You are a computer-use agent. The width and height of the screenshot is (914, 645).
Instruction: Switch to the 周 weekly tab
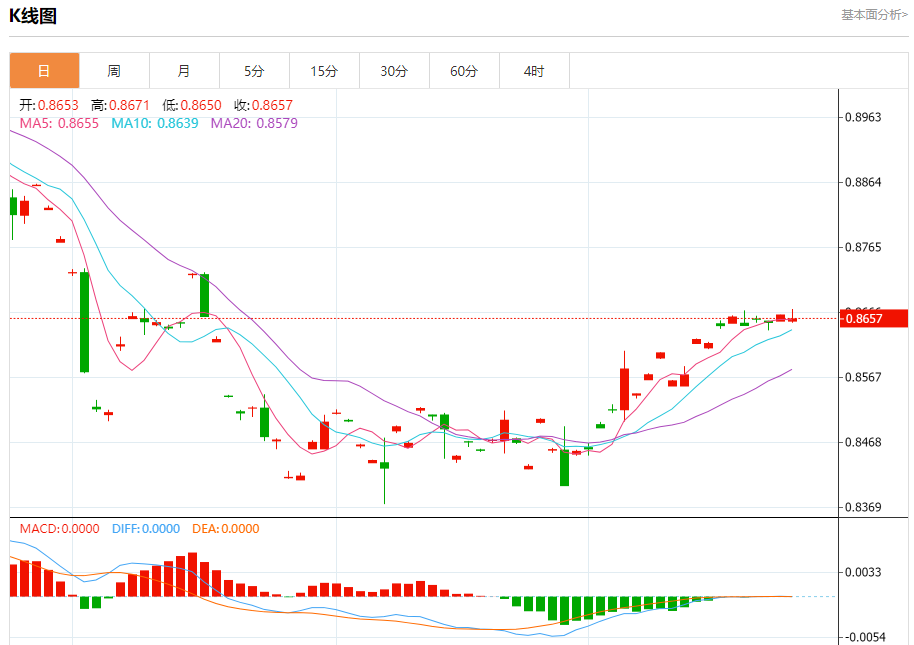tap(114, 71)
